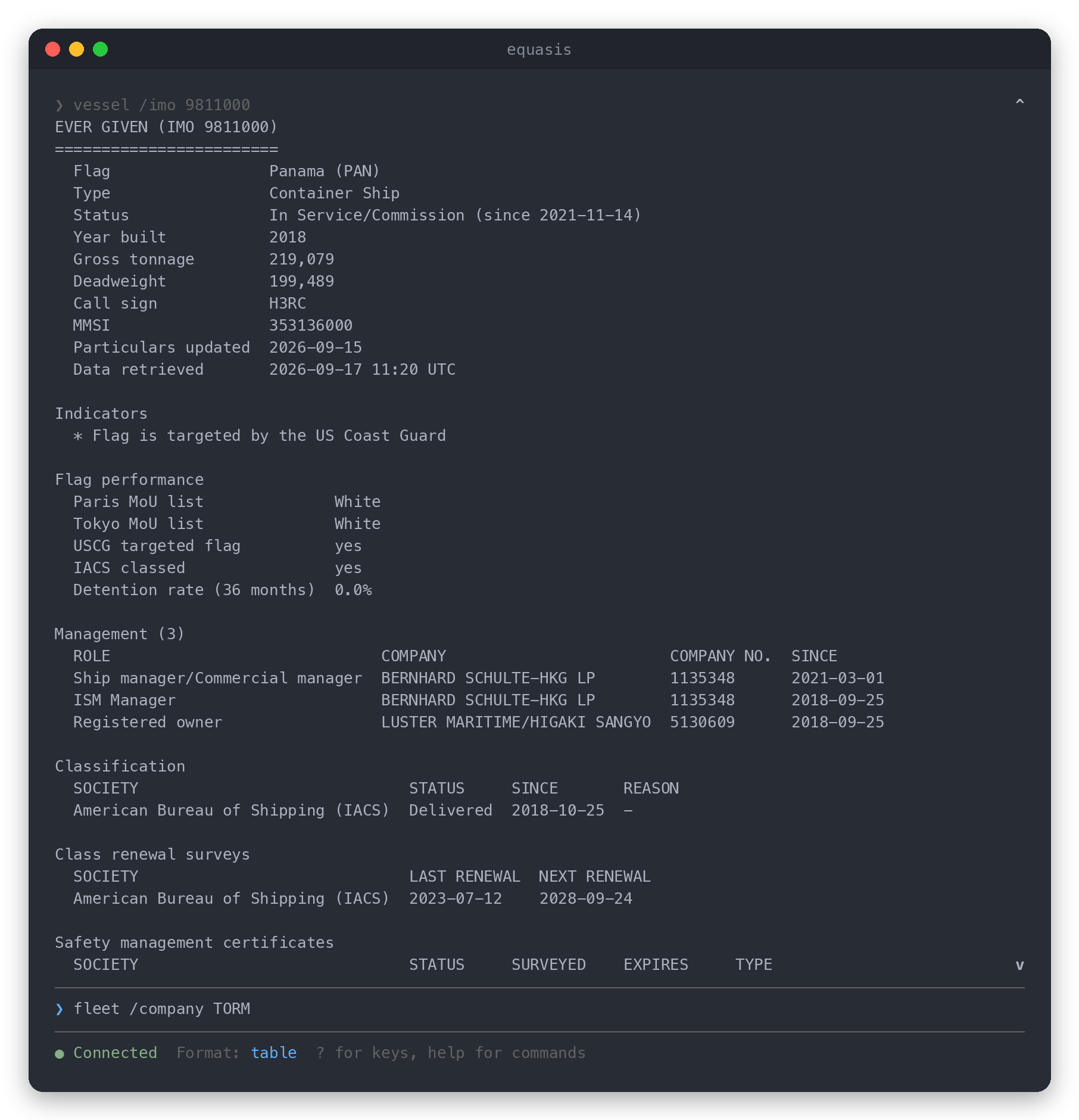Select call sign H3RC
1079x1120 pixels.
click(288, 303)
